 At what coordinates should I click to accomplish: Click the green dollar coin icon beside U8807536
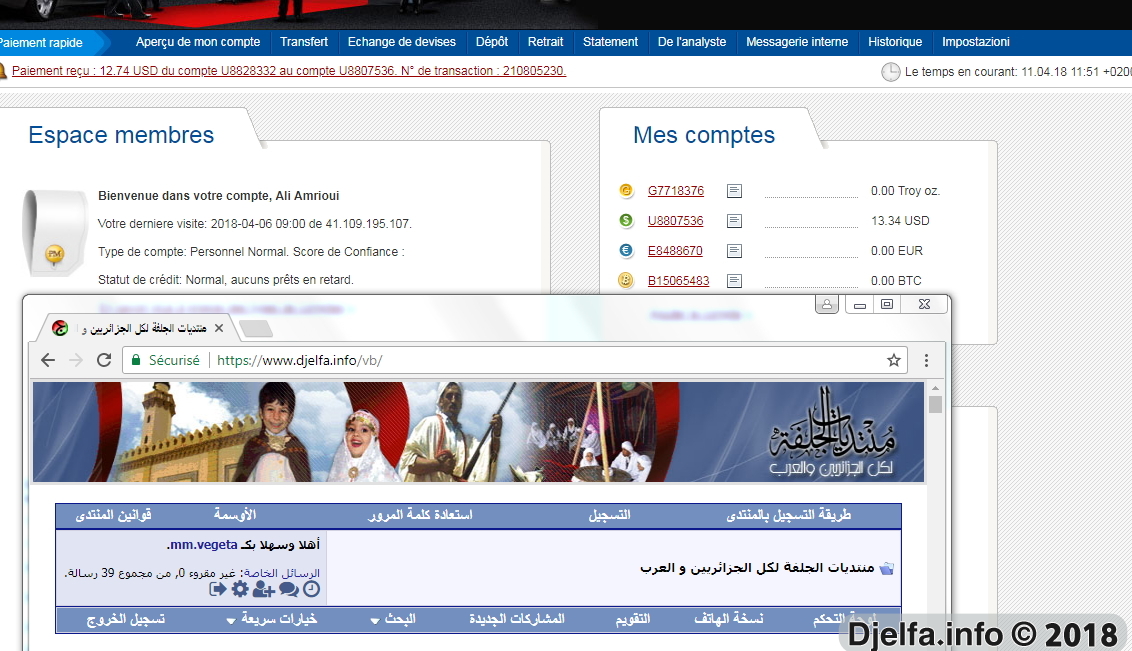tap(626, 220)
